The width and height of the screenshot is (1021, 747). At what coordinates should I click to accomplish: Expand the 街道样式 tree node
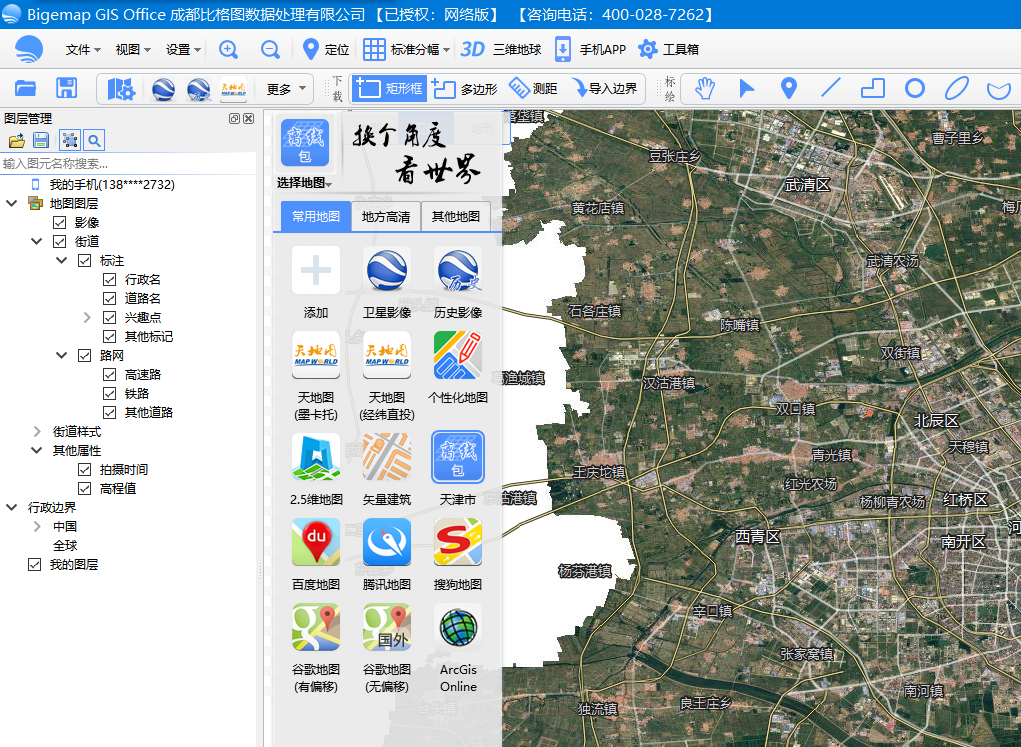[37, 431]
